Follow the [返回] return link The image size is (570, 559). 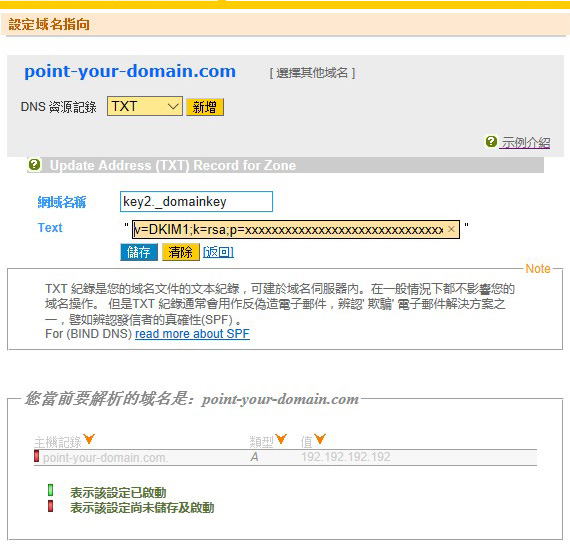218,252
